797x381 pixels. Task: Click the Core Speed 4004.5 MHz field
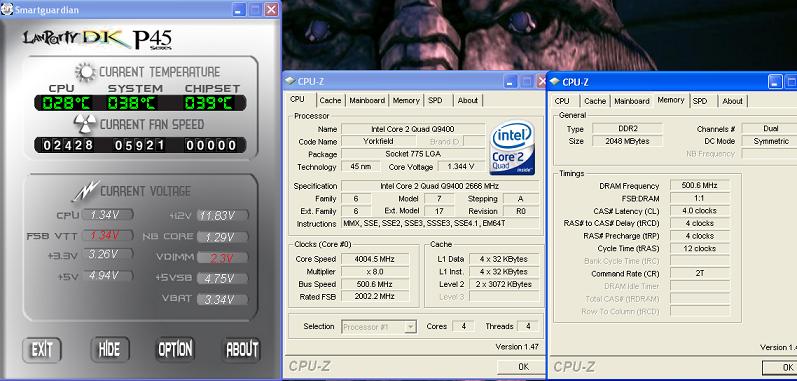tap(374, 259)
